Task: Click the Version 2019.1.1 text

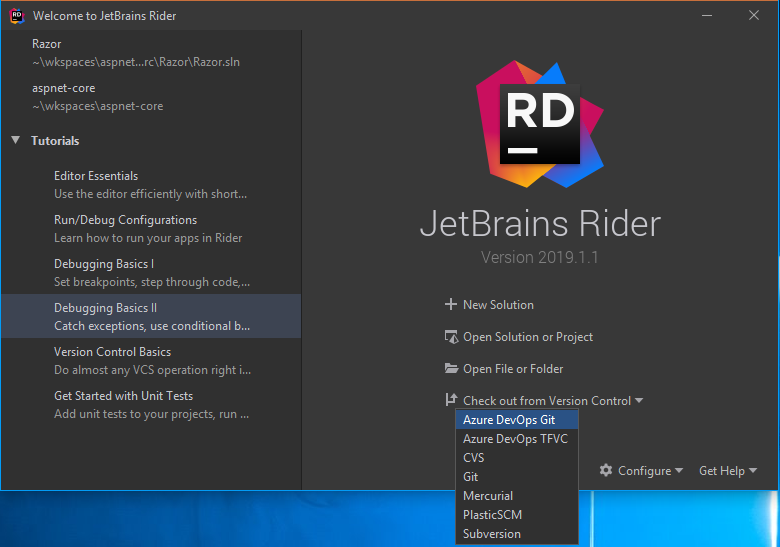Action: pyautogui.click(x=539, y=257)
